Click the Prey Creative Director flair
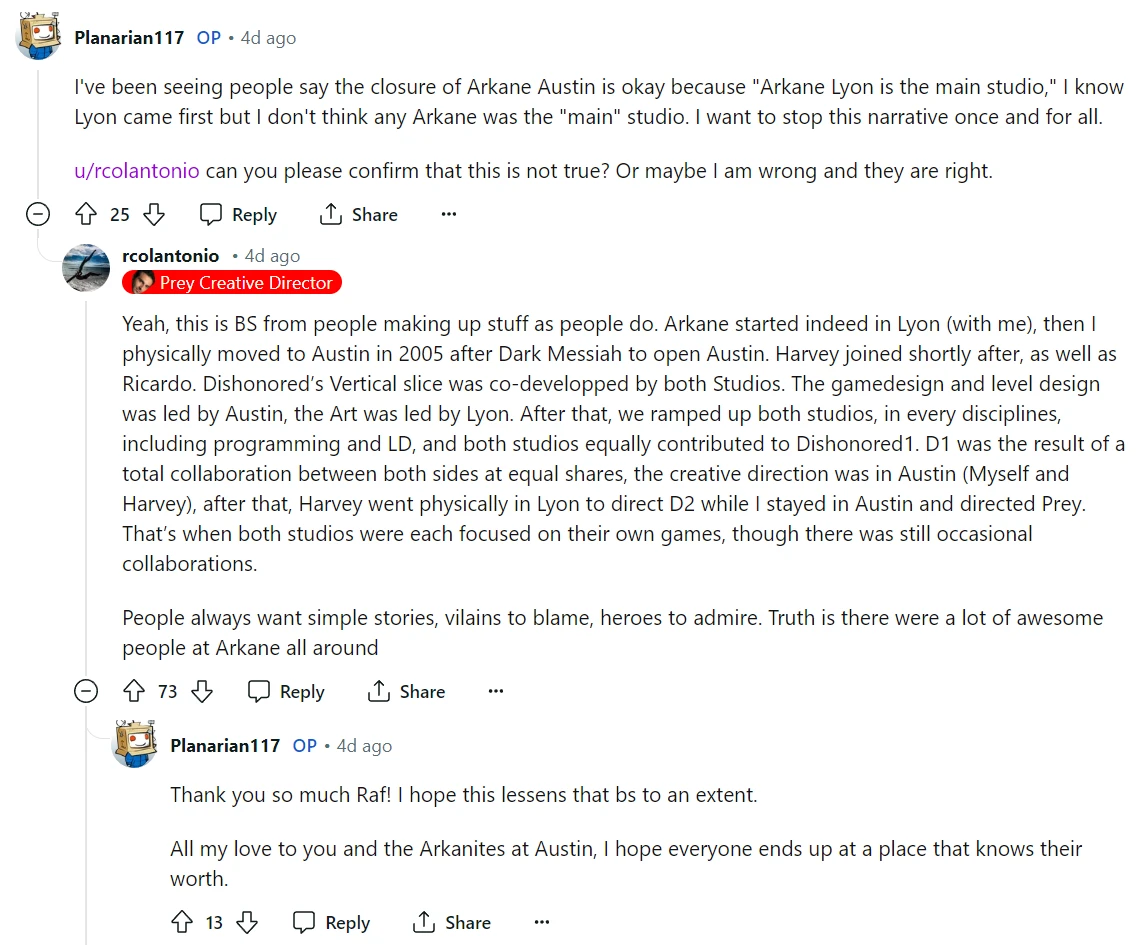1144x945 pixels. [x=232, y=283]
